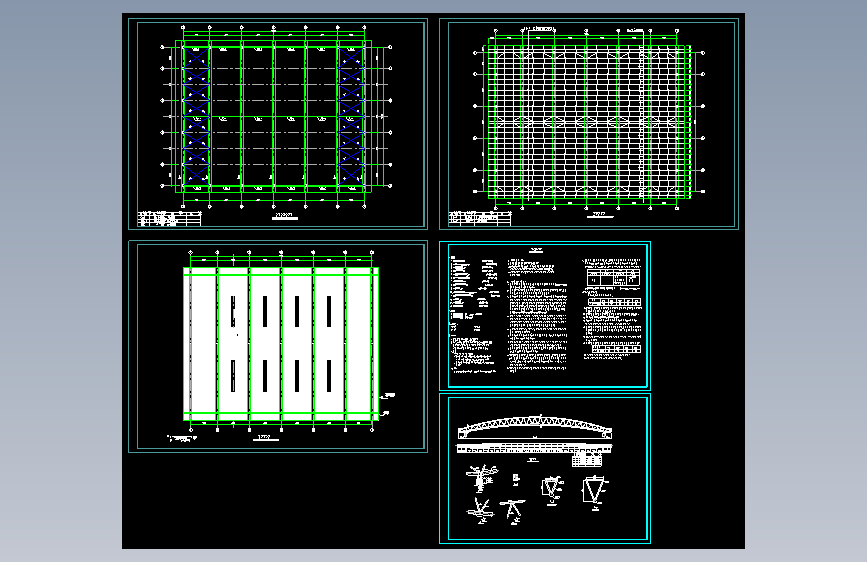The width and height of the screenshot is (867, 562).
Task: Click the title block of the cross-bracing plan
Action: click(x=170, y=219)
